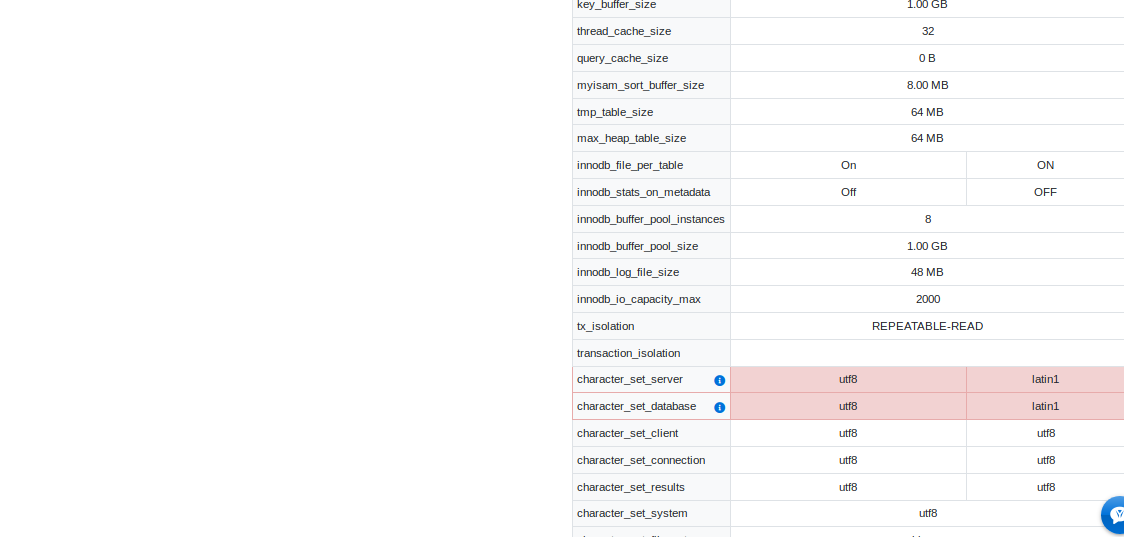Click the max_heap_table_size 64 MB value
This screenshot has width=1124, height=537.
[927, 138]
